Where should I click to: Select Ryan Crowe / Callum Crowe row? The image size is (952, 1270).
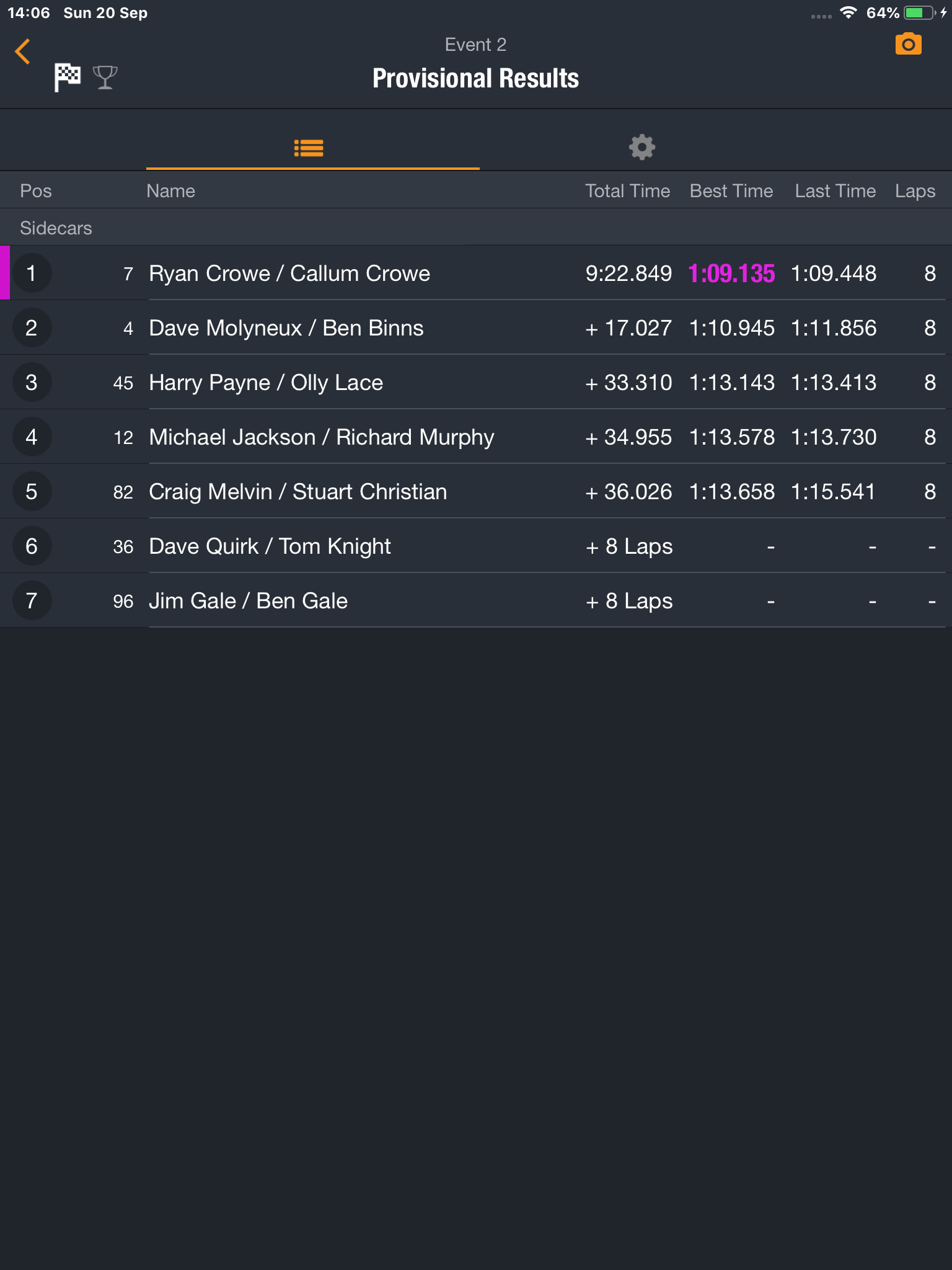coord(289,273)
